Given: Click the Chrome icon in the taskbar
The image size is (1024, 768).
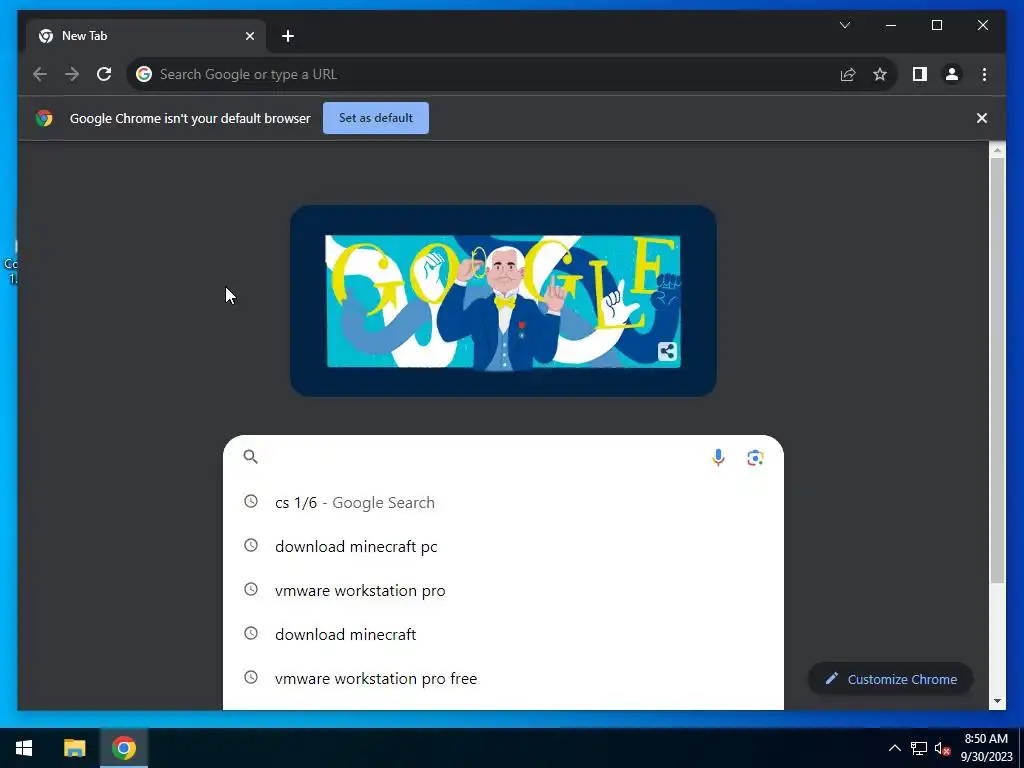Looking at the screenshot, I should click(x=123, y=748).
